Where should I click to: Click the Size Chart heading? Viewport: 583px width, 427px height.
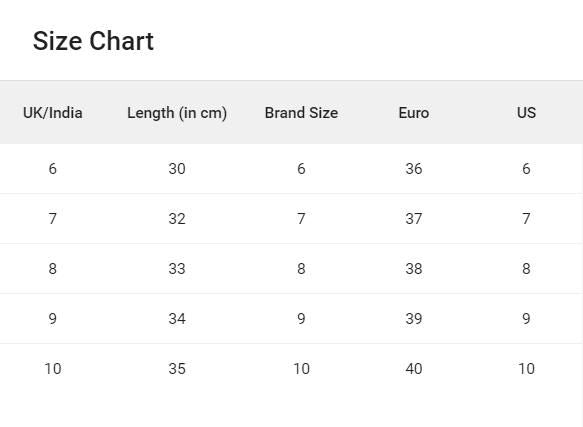click(93, 41)
